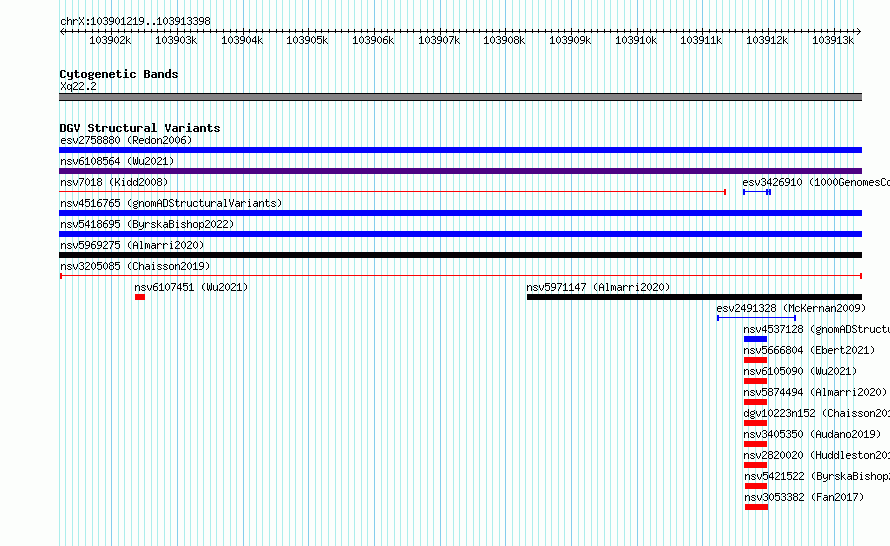Open the nsv5666804 (Ebert2021) label

click(x=809, y=350)
